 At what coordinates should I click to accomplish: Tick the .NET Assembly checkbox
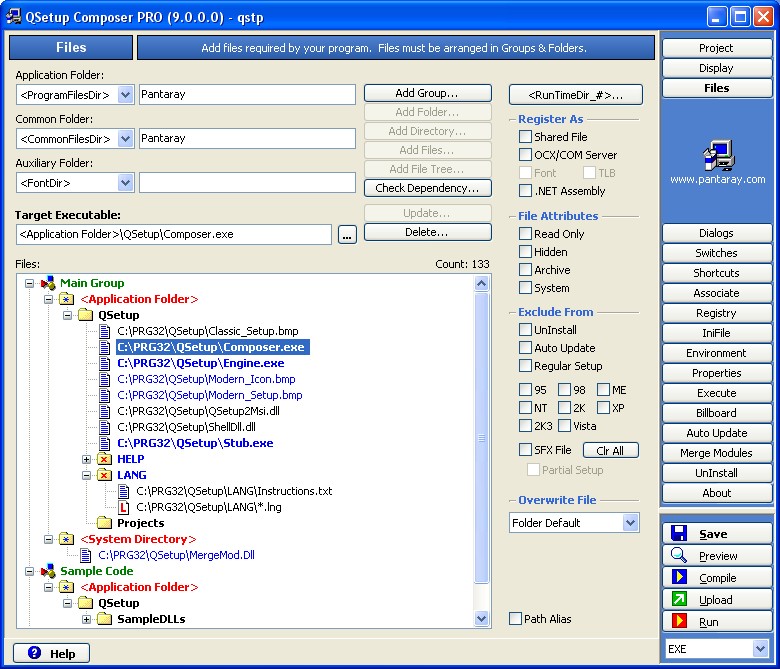click(x=525, y=191)
